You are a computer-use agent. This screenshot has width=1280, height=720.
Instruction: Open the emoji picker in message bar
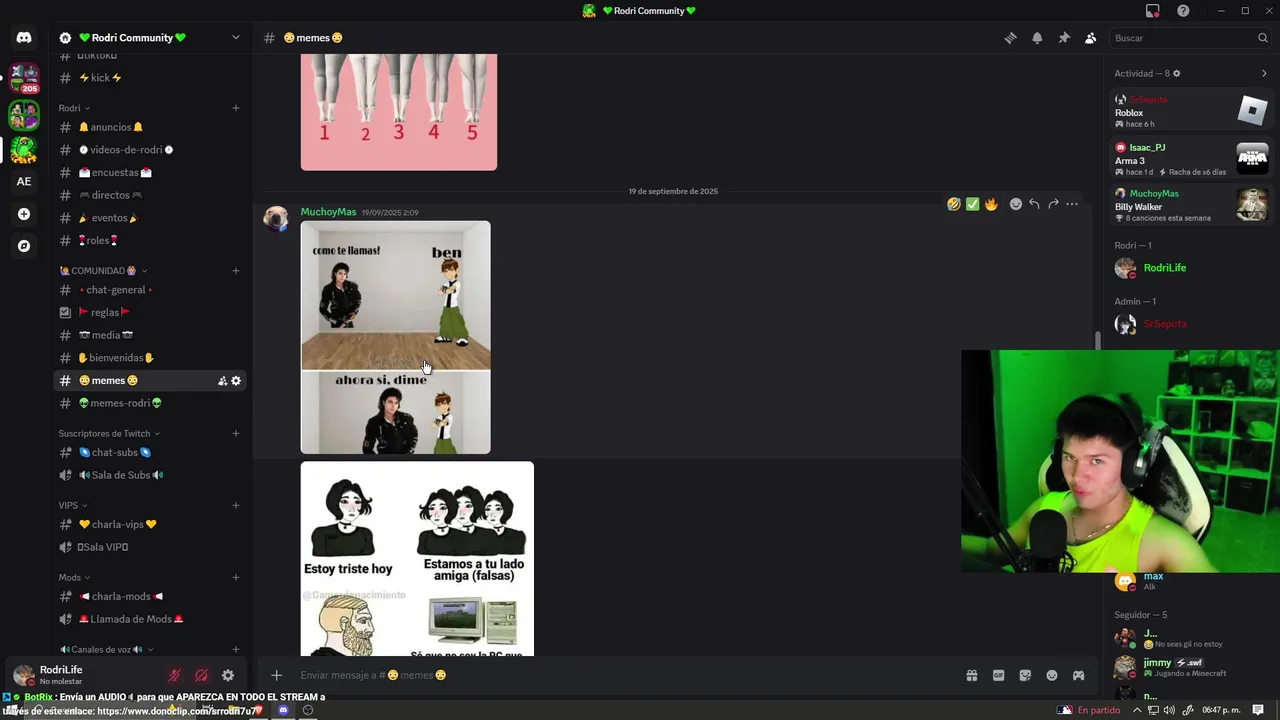[x=1052, y=675]
